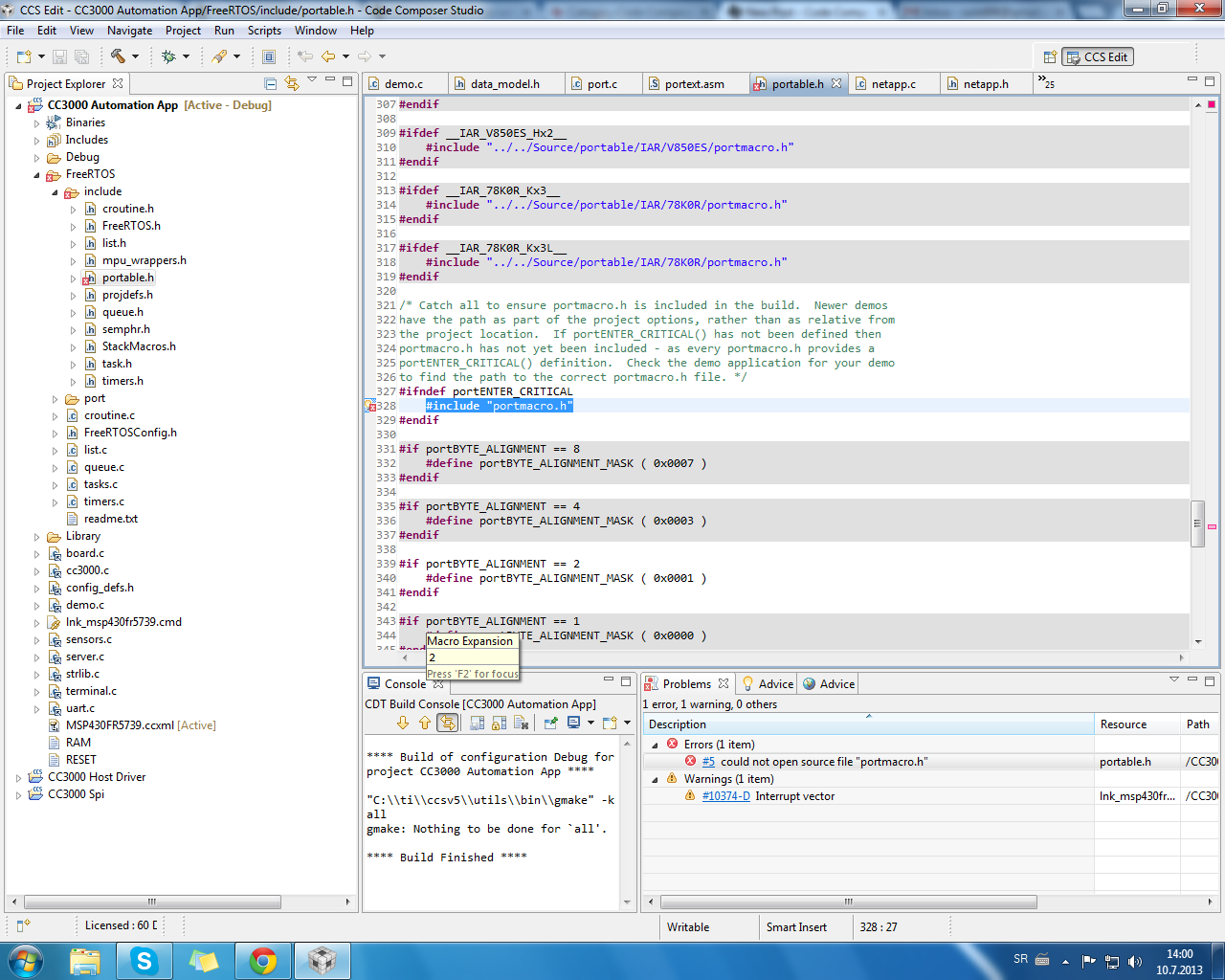
Task: Open the Problems View Menu triangle
Action: coord(1174,680)
